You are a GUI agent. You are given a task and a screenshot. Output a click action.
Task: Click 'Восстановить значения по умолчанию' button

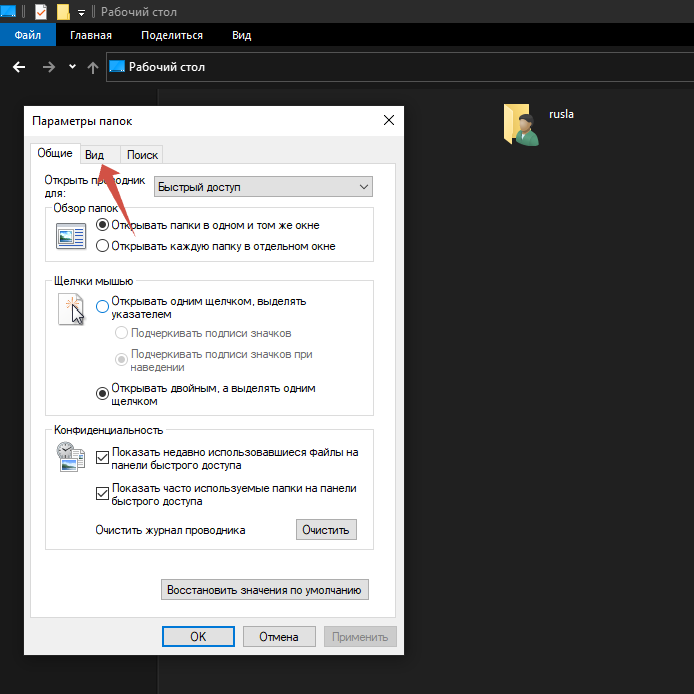click(265, 590)
